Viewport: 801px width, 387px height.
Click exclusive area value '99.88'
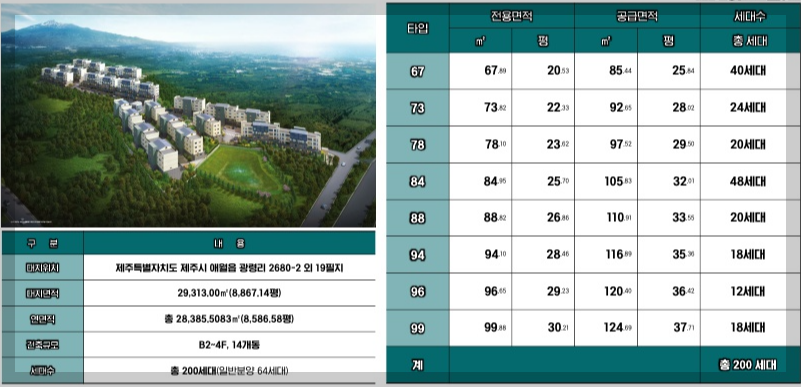coord(495,328)
